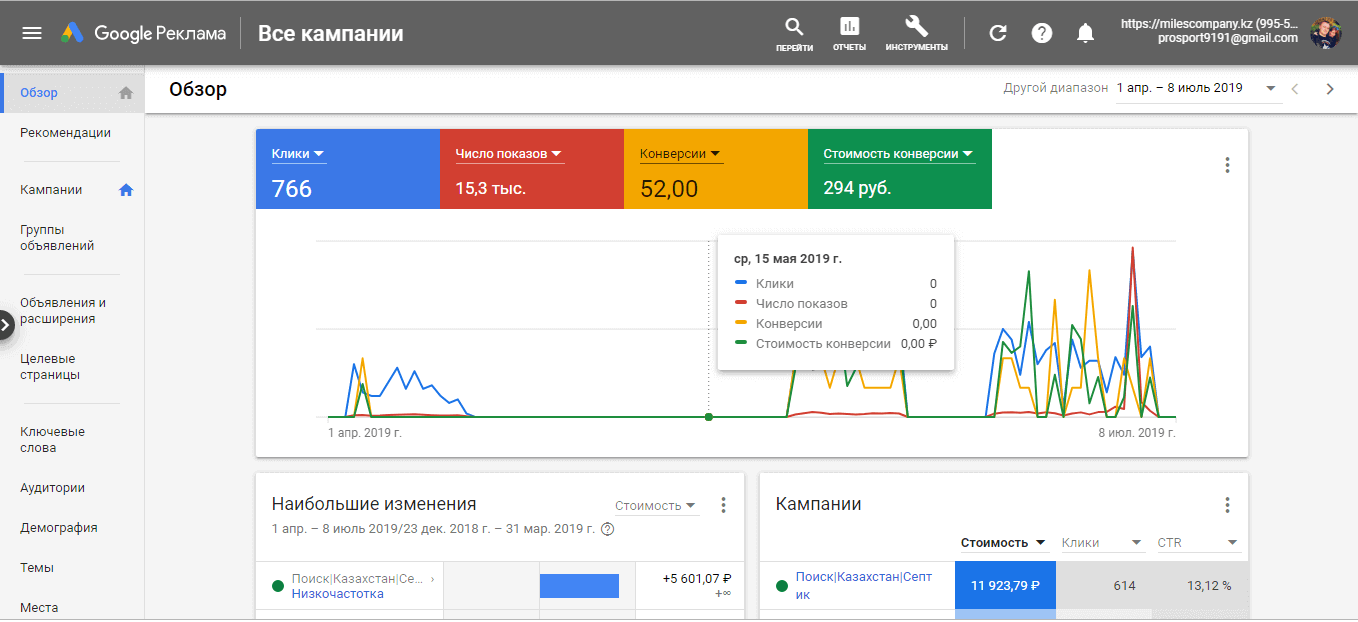Open the help question mark icon
The height and width of the screenshot is (622, 1358).
(x=1042, y=33)
